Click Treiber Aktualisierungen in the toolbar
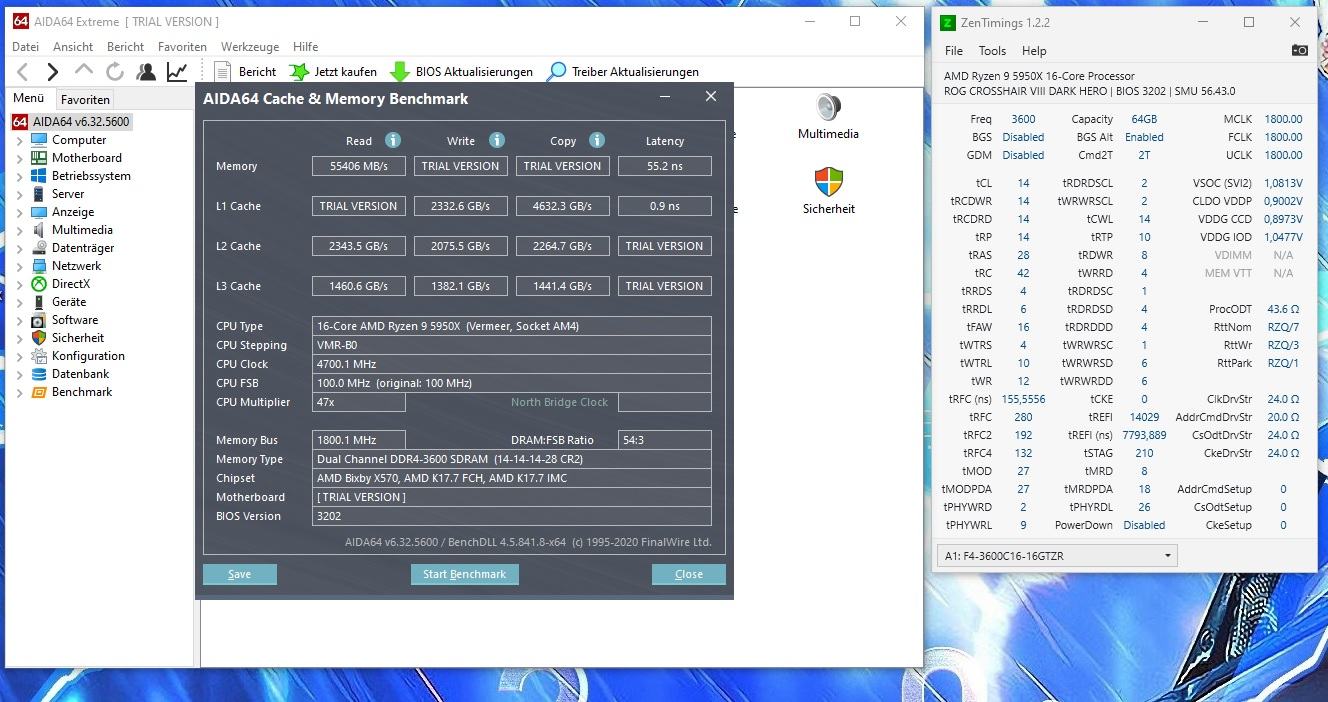 click(x=623, y=72)
